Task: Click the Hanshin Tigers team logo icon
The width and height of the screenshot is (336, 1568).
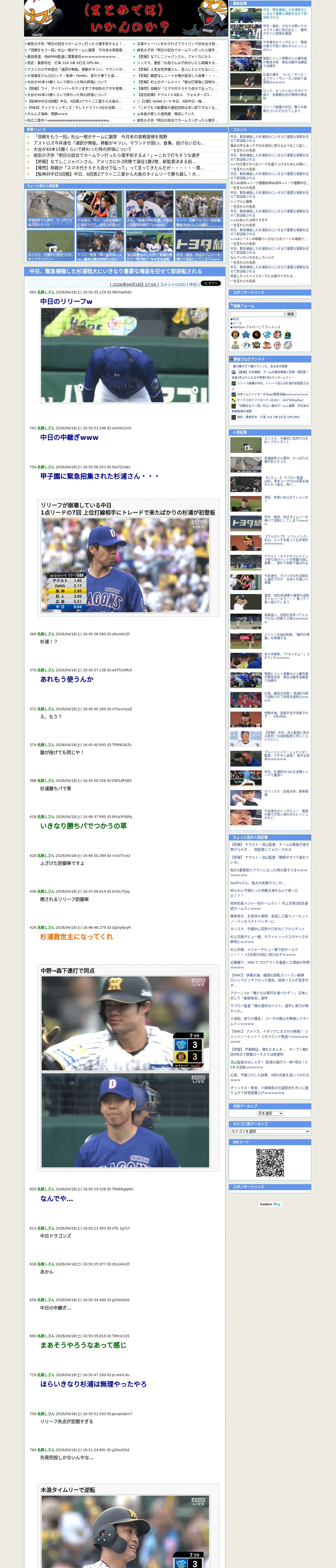Action: [x=235, y=334]
